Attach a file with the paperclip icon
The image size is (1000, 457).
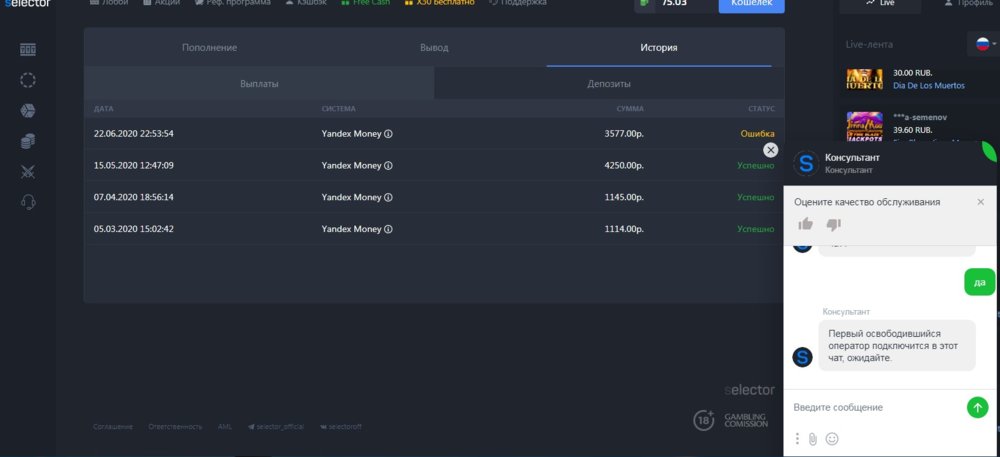812,439
